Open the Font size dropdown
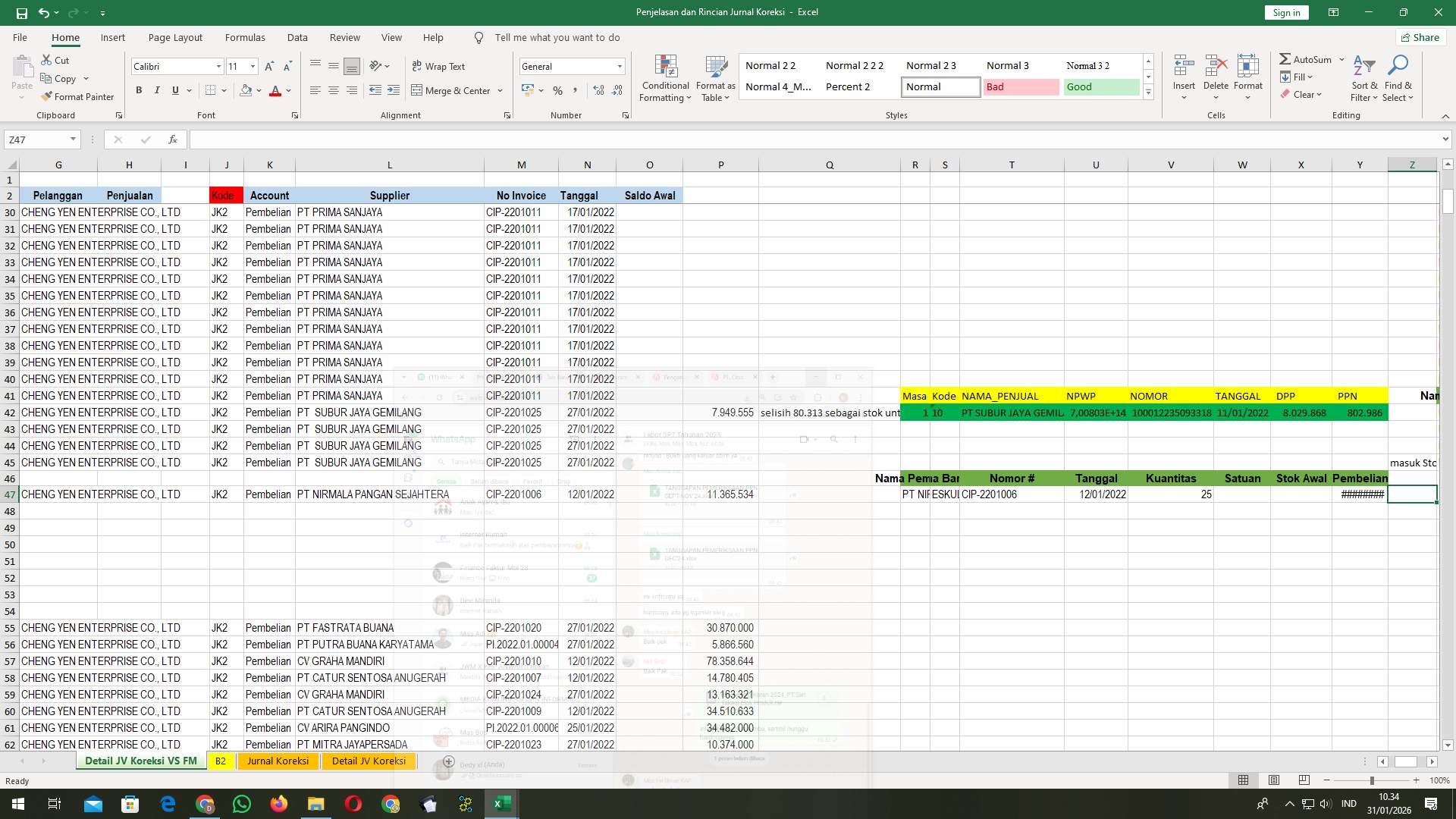This screenshot has width=1456, height=819. (253, 66)
